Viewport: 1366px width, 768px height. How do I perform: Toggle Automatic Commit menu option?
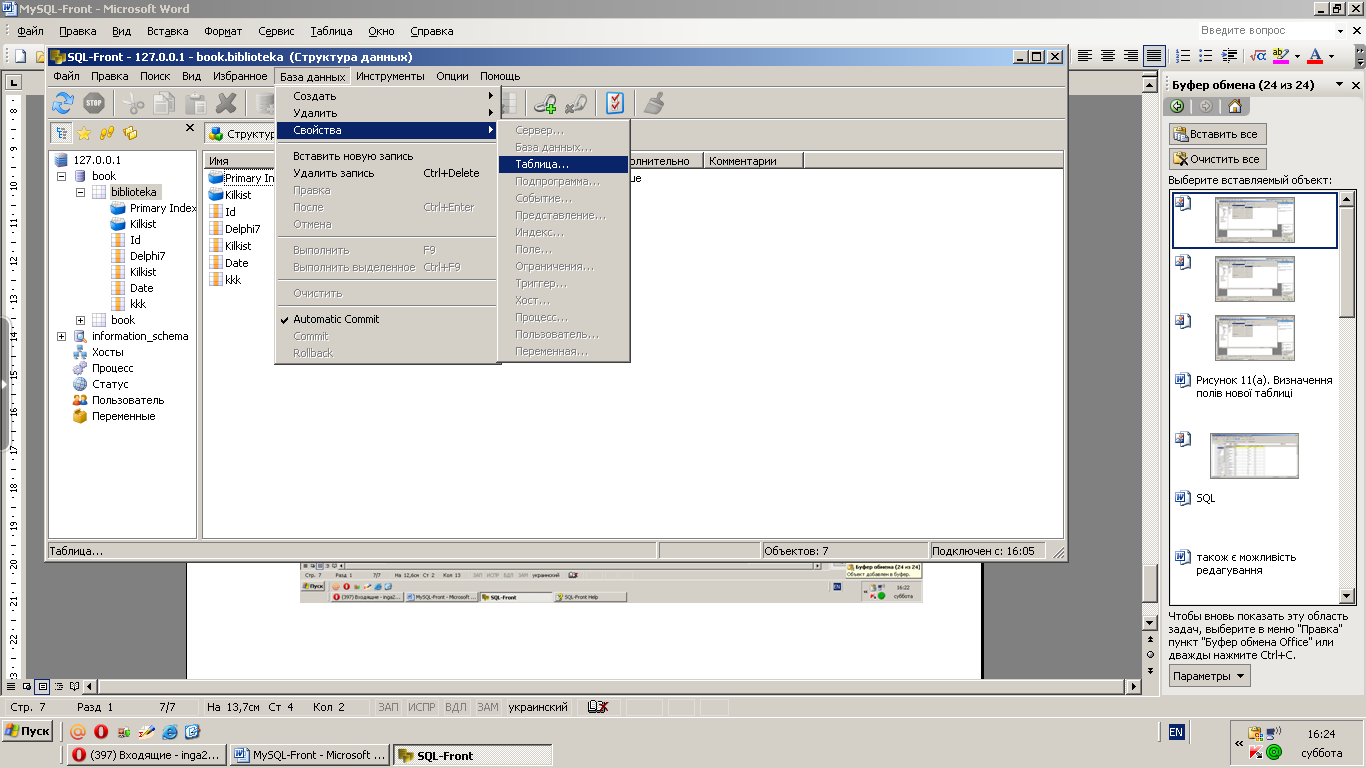(336, 319)
